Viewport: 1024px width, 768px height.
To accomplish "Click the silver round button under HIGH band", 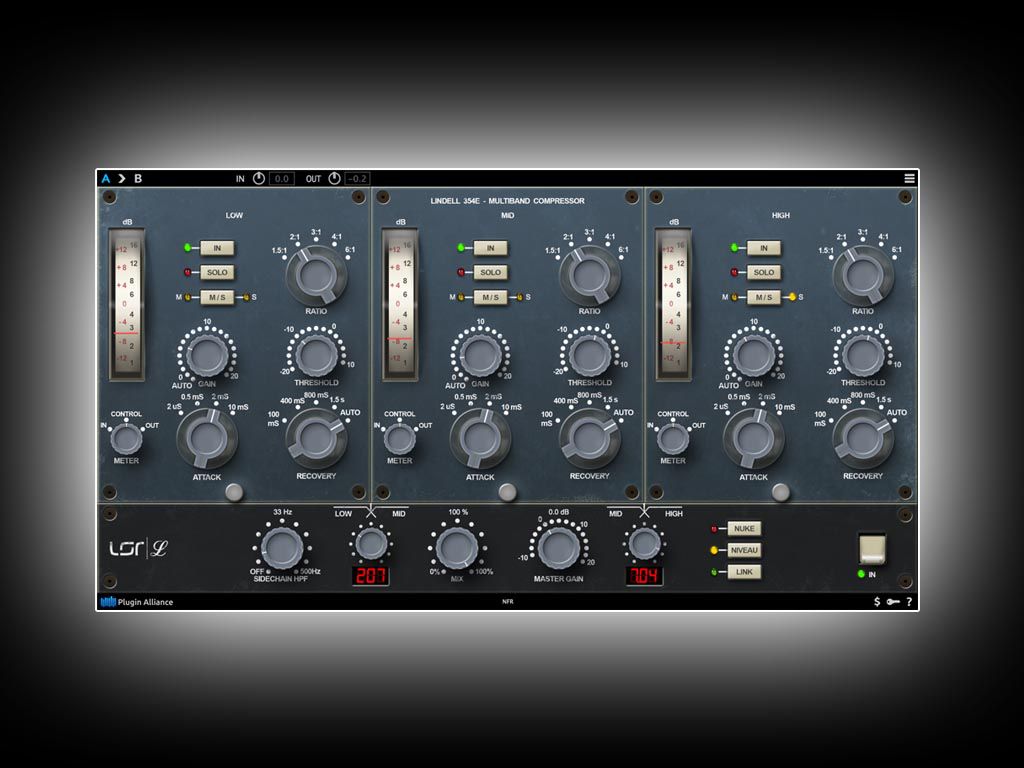I will (x=780, y=492).
